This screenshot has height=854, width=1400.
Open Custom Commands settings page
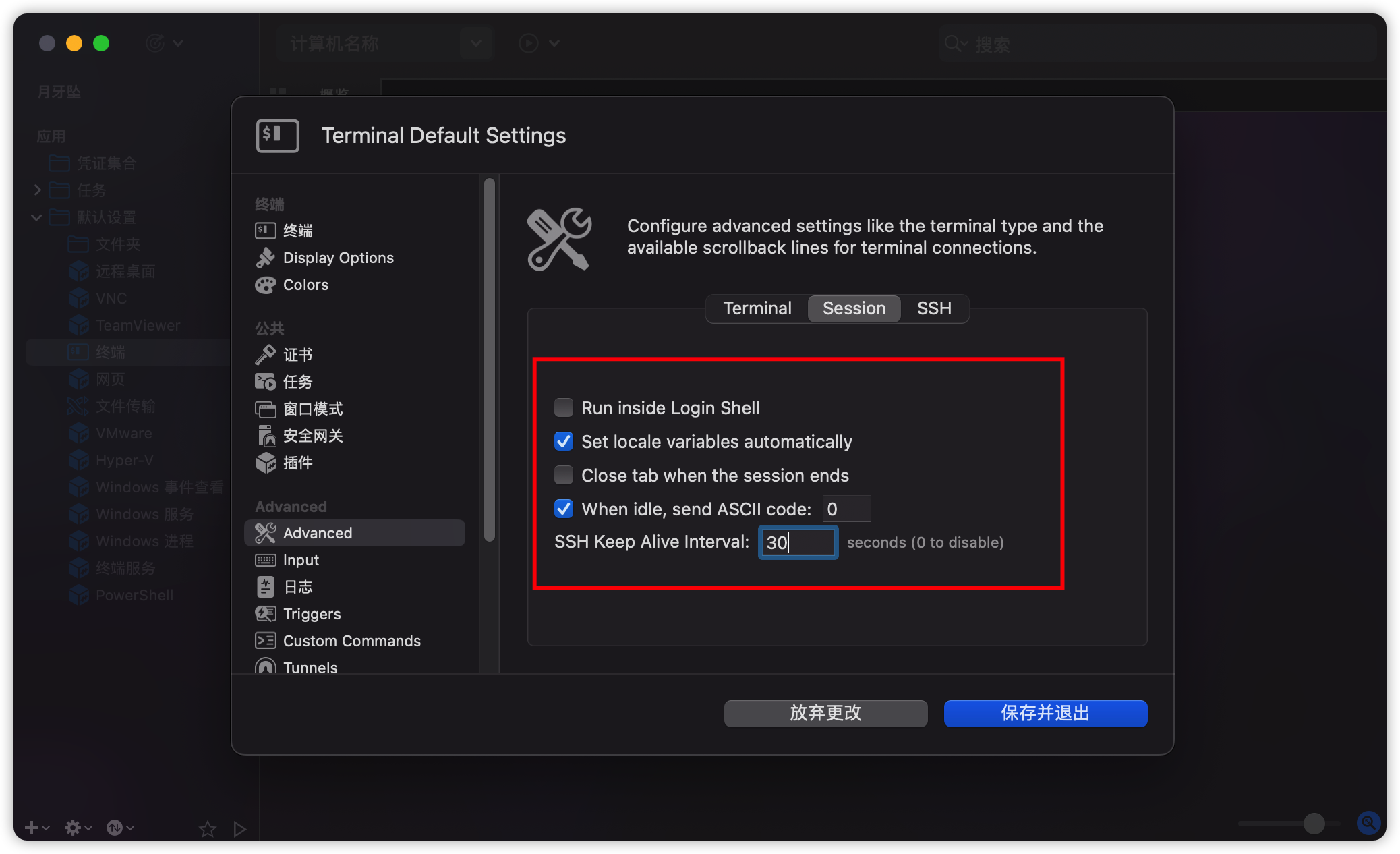tap(351, 641)
